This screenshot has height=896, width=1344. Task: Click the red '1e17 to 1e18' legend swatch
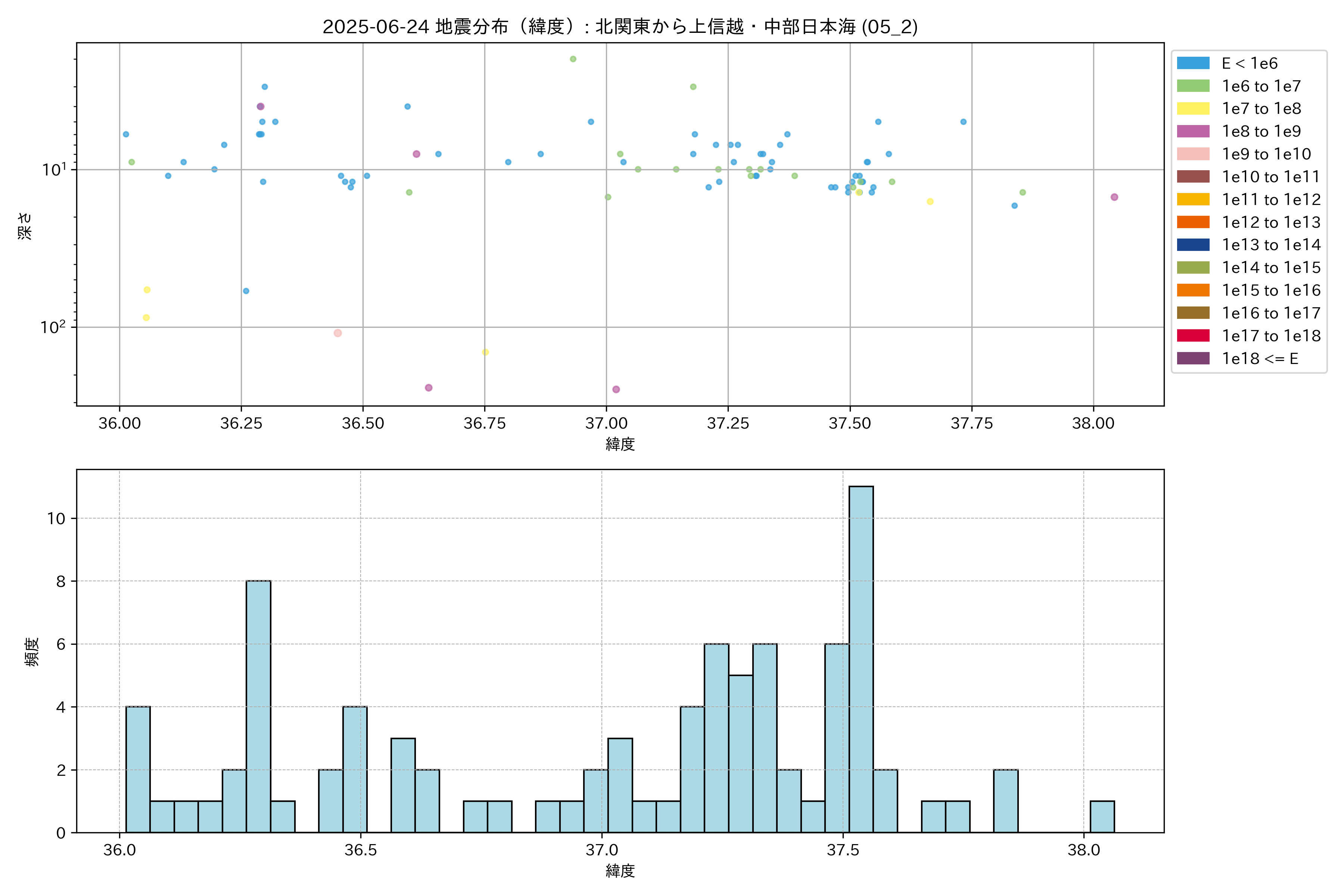pyautogui.click(x=1192, y=336)
